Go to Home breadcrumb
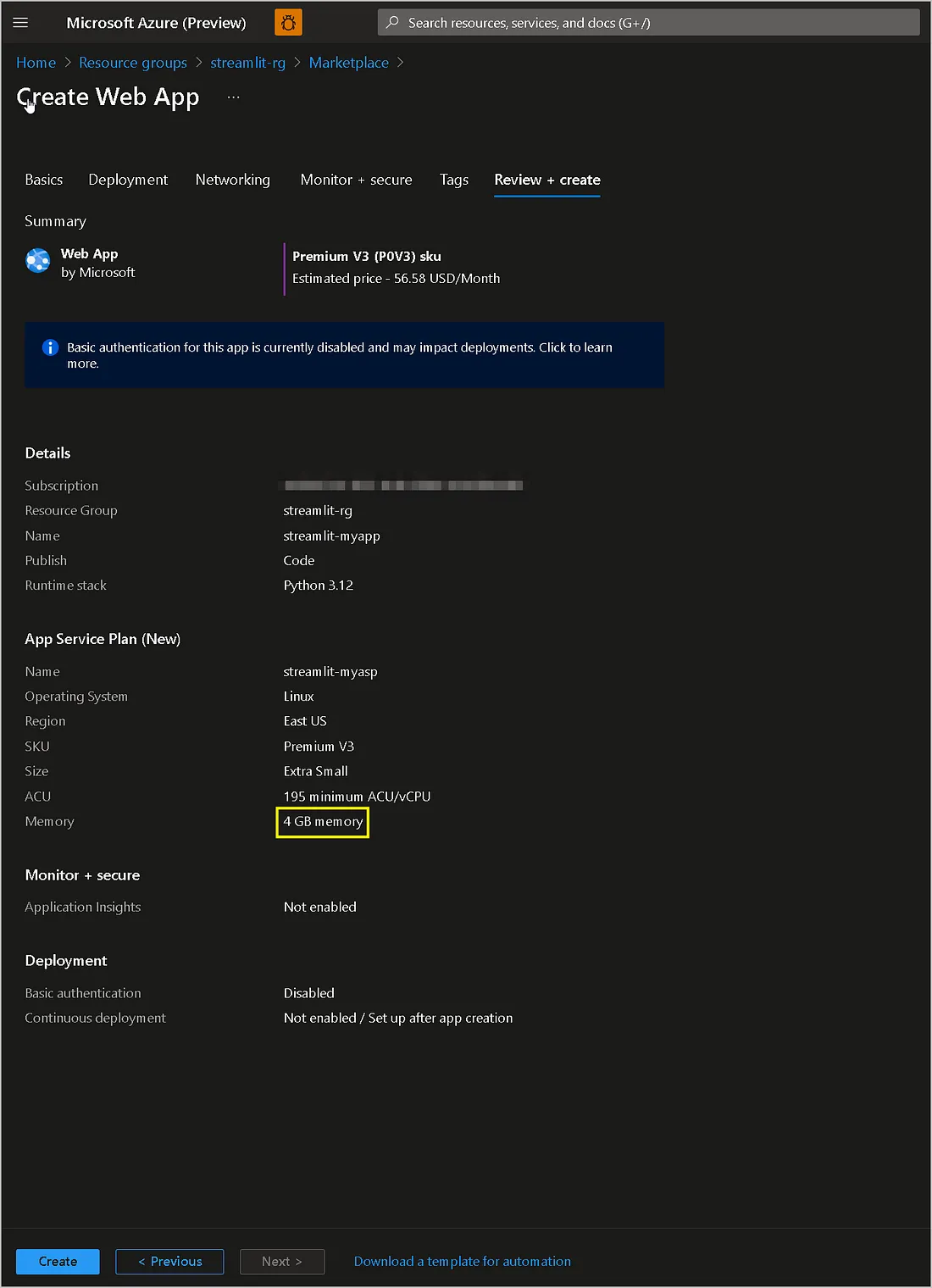 click(36, 63)
